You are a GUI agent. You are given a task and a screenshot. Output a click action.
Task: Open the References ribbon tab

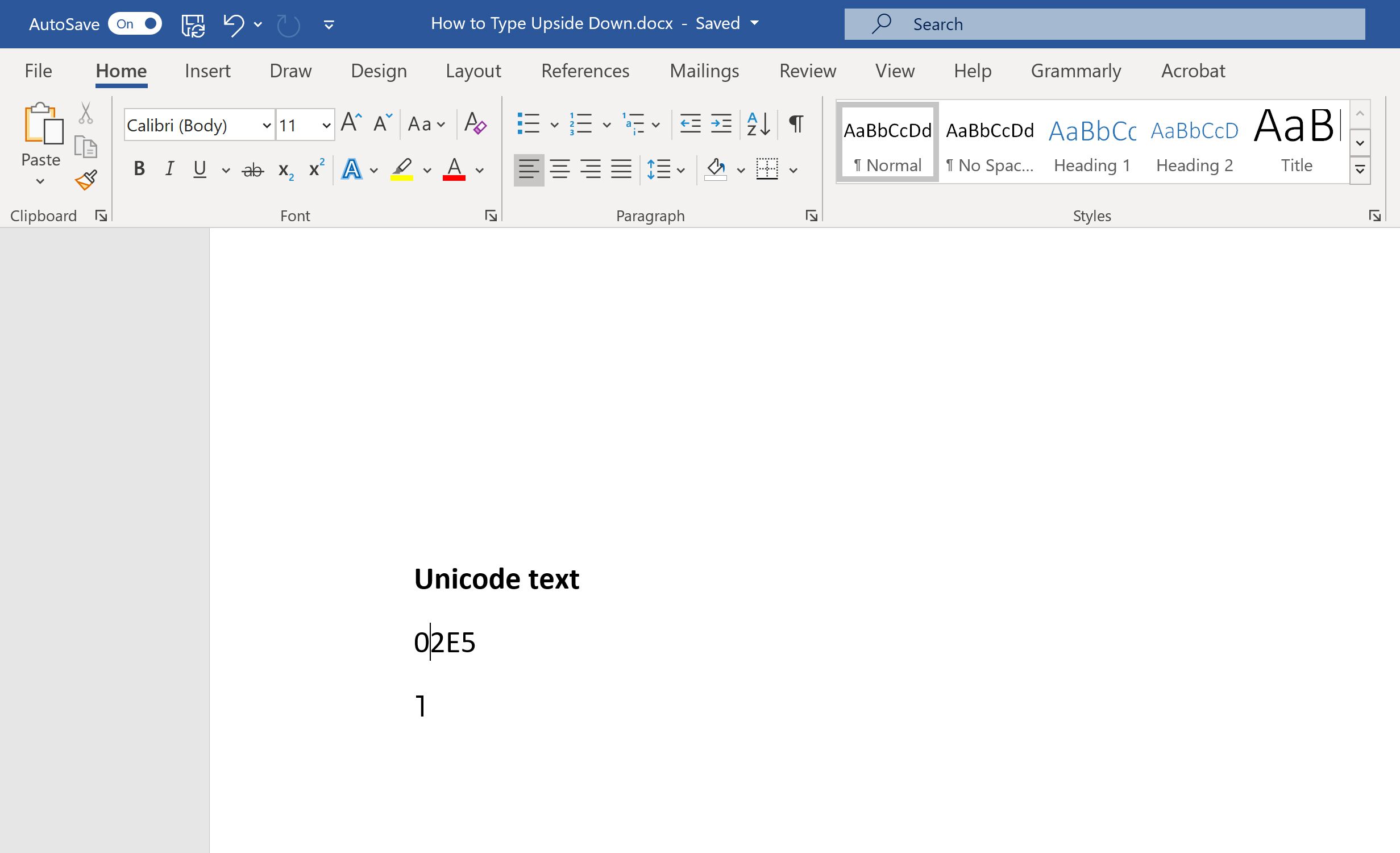pyautogui.click(x=585, y=70)
